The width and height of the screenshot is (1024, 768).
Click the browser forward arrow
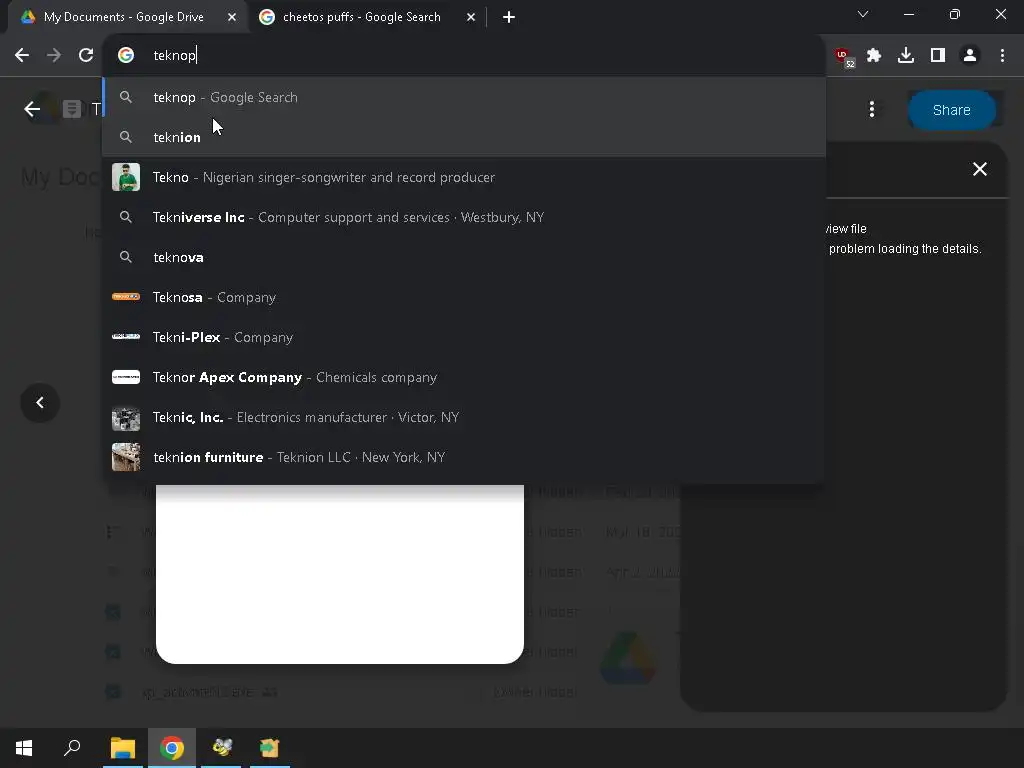[54, 56]
